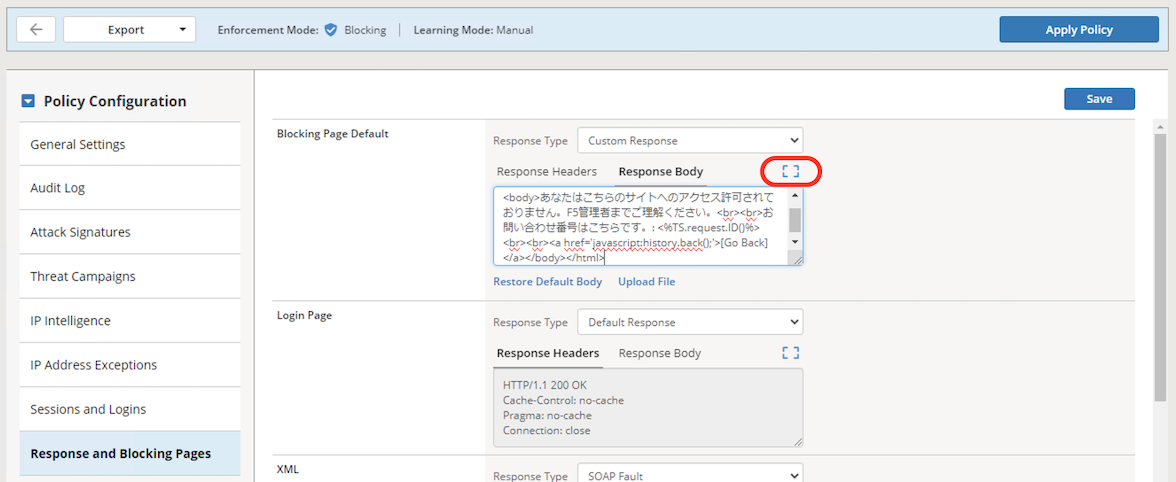Click the Blocking shield icon
The image size is (1176, 482).
click(331, 30)
